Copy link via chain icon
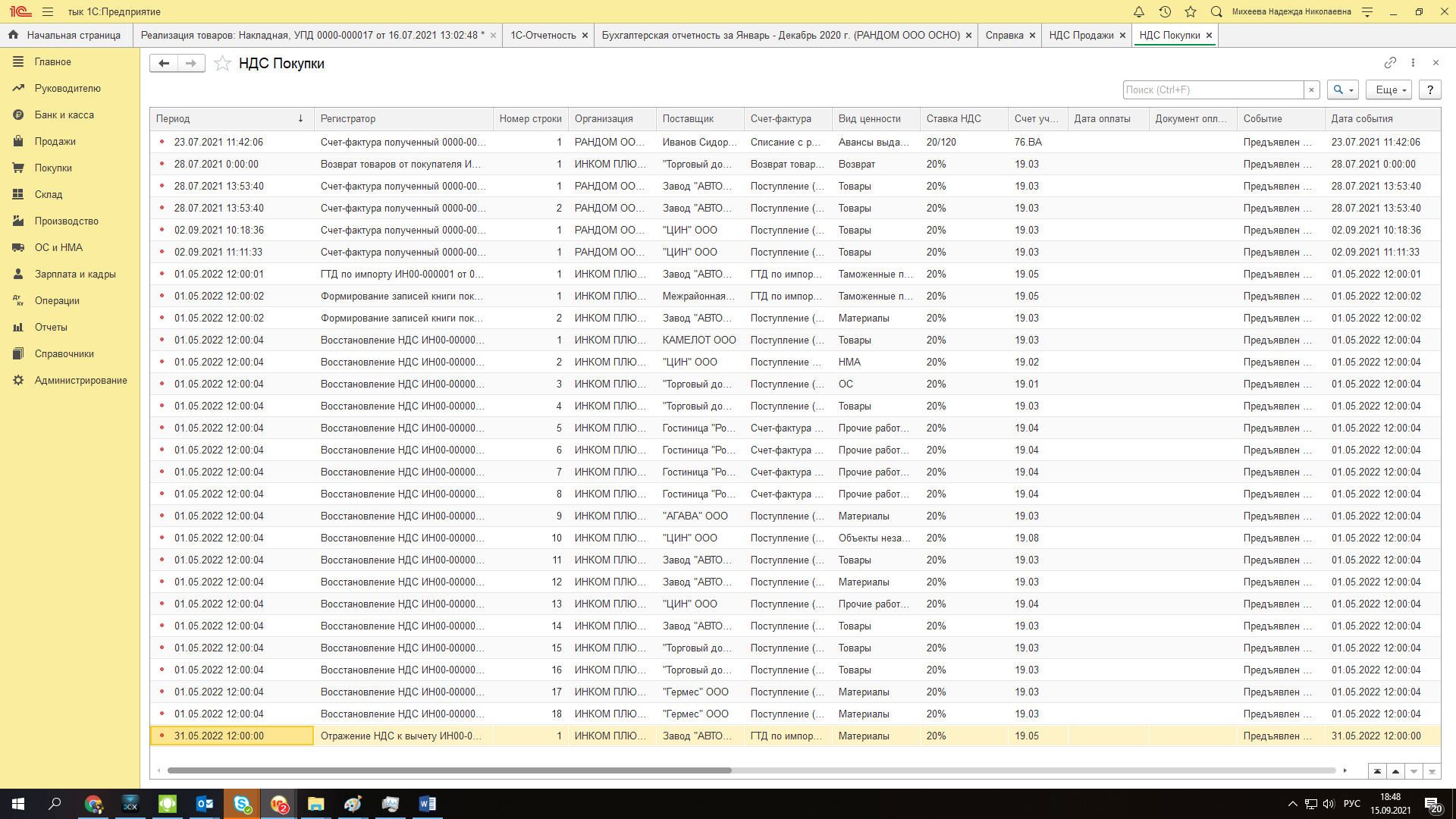This screenshot has height=819, width=1456. [1389, 63]
